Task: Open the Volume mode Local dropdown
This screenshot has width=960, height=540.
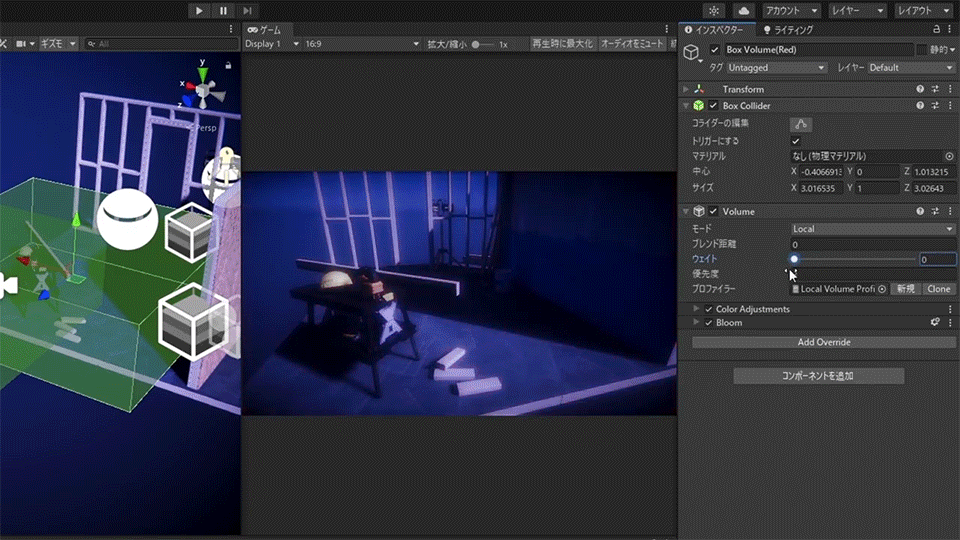Action: click(872, 229)
